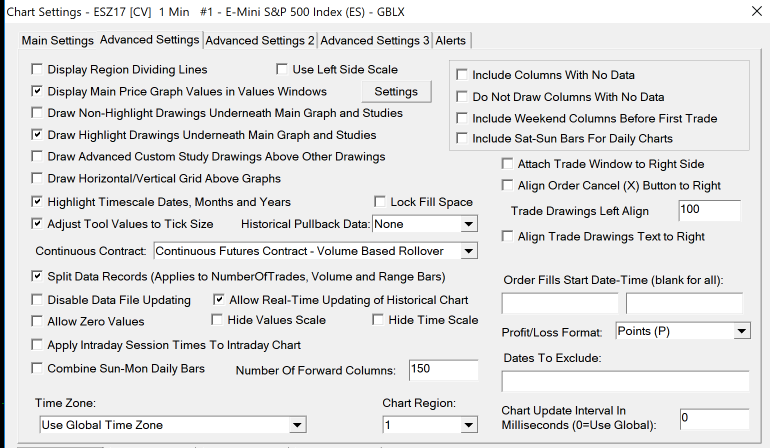
Task: Uncheck Split Data Records checkbox
Action: tap(38, 276)
